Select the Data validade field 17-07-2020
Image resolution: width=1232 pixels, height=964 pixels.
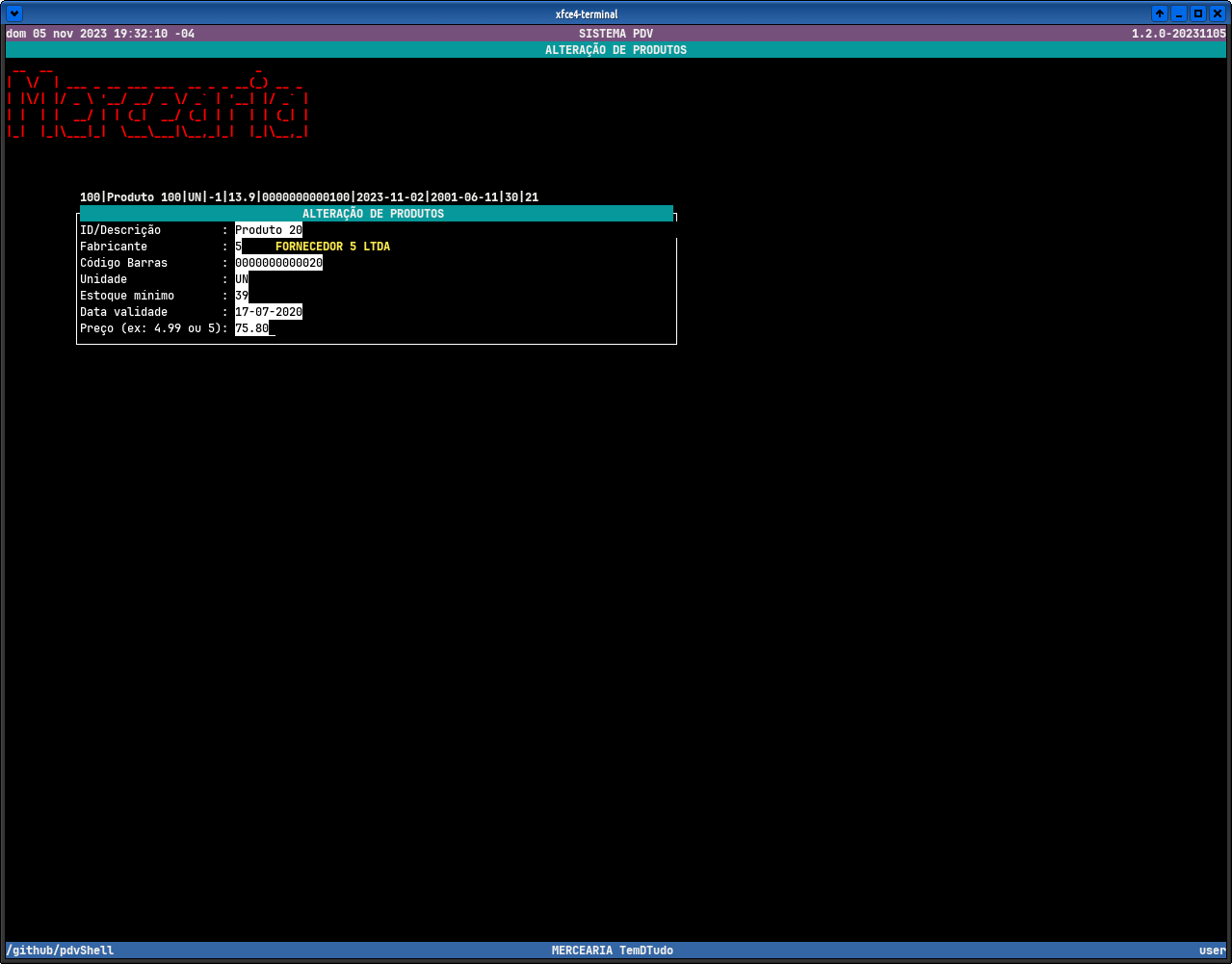pyautogui.click(x=269, y=312)
